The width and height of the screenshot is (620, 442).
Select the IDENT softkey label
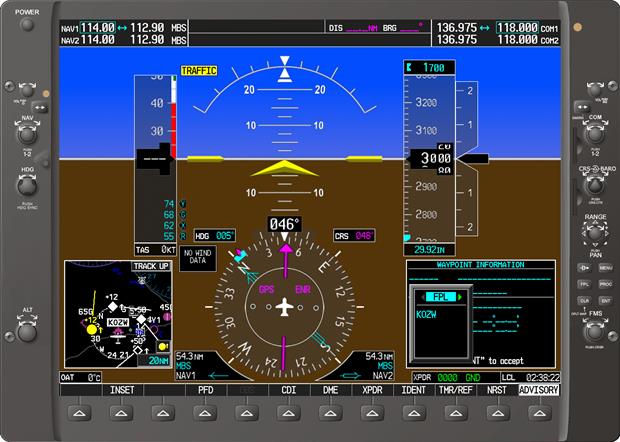click(414, 390)
